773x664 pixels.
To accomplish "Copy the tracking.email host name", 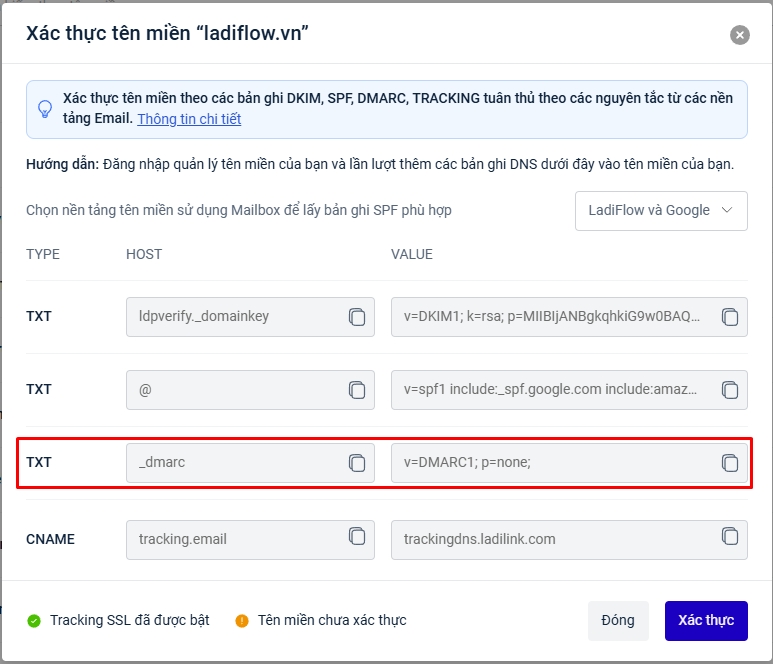I will (x=357, y=537).
